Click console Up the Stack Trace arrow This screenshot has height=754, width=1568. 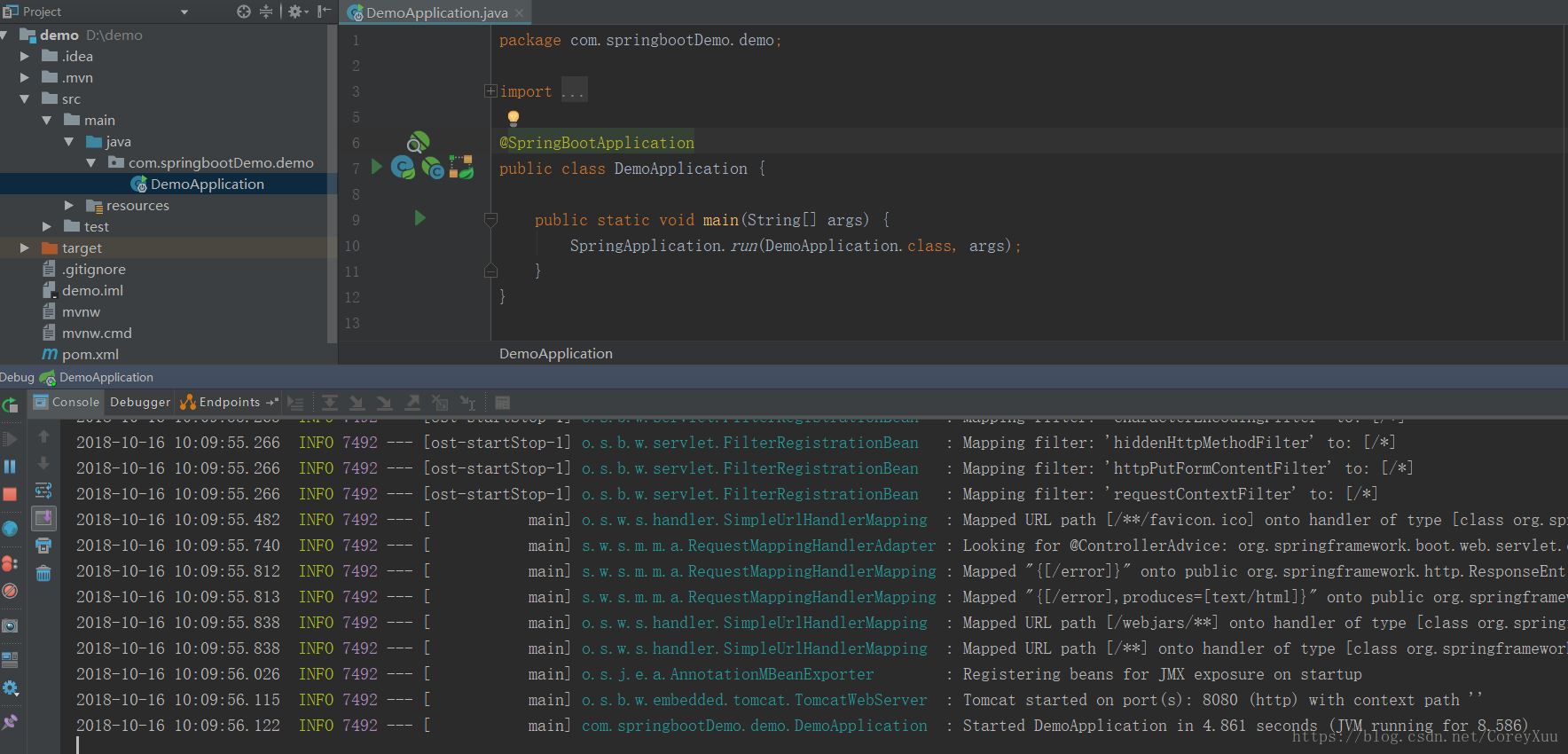(43, 436)
